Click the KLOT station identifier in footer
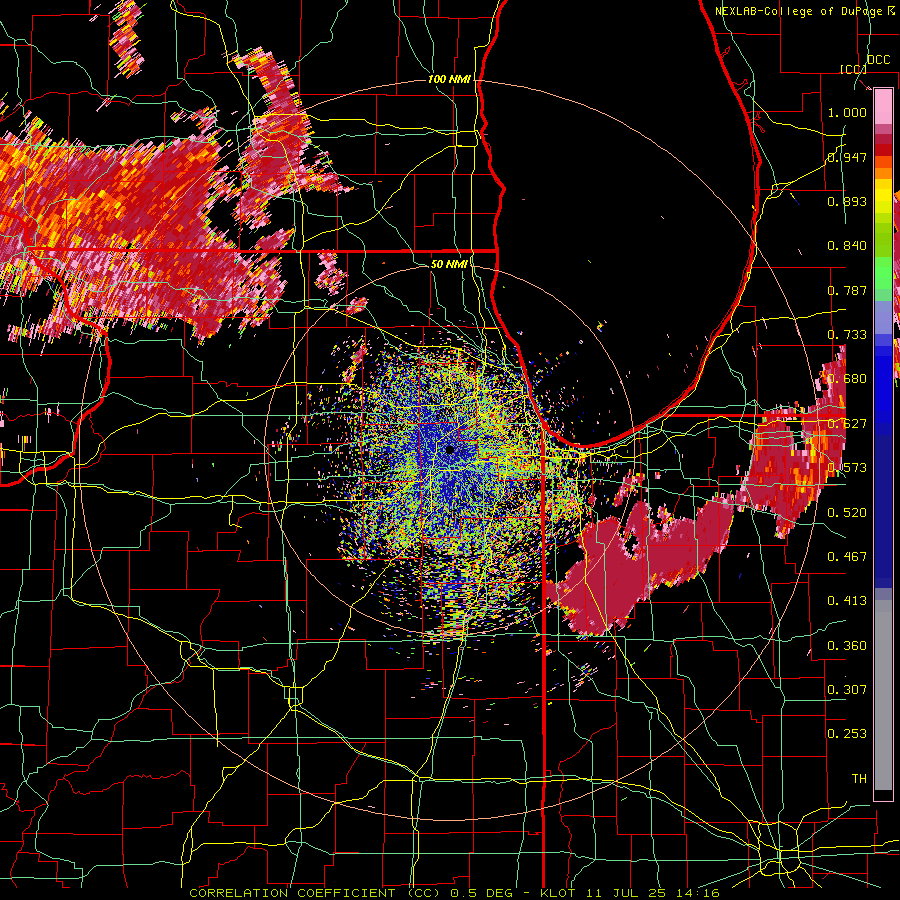This screenshot has width=900, height=900. pyautogui.click(x=558, y=893)
